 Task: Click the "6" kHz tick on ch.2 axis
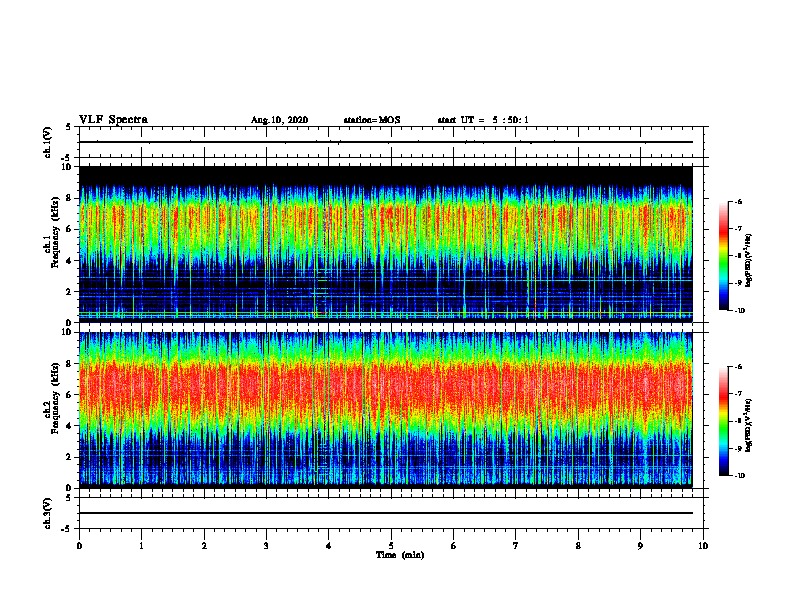coord(69,395)
